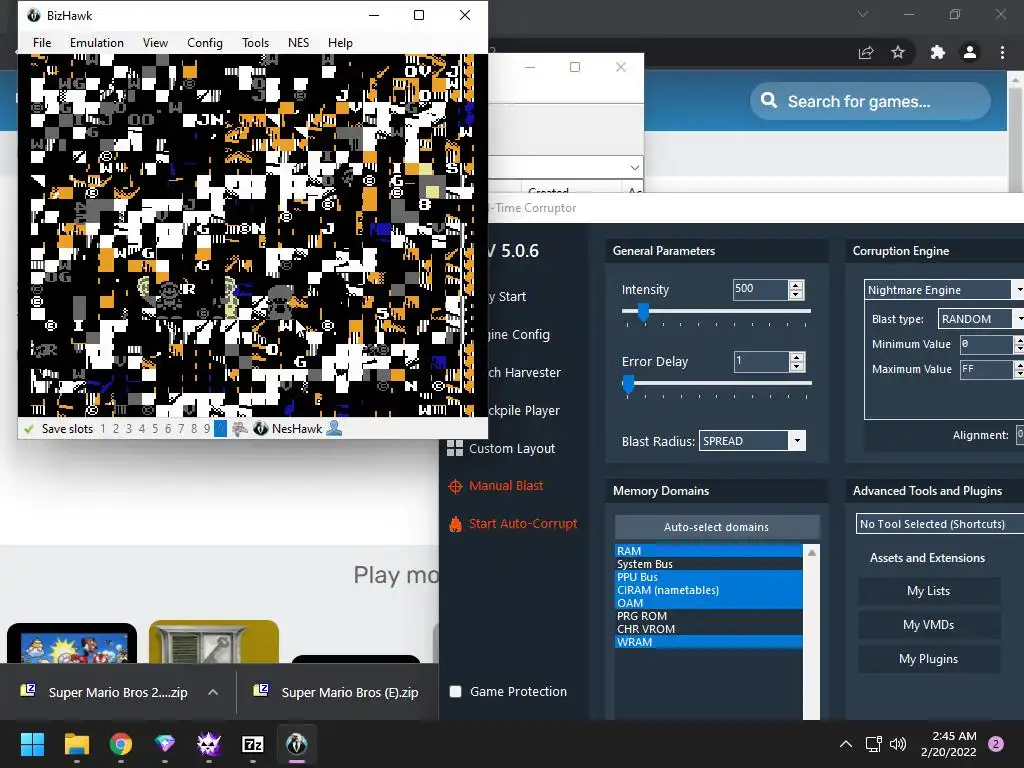Select the RAM memory domain
This screenshot has width=1024, height=768.
point(709,551)
